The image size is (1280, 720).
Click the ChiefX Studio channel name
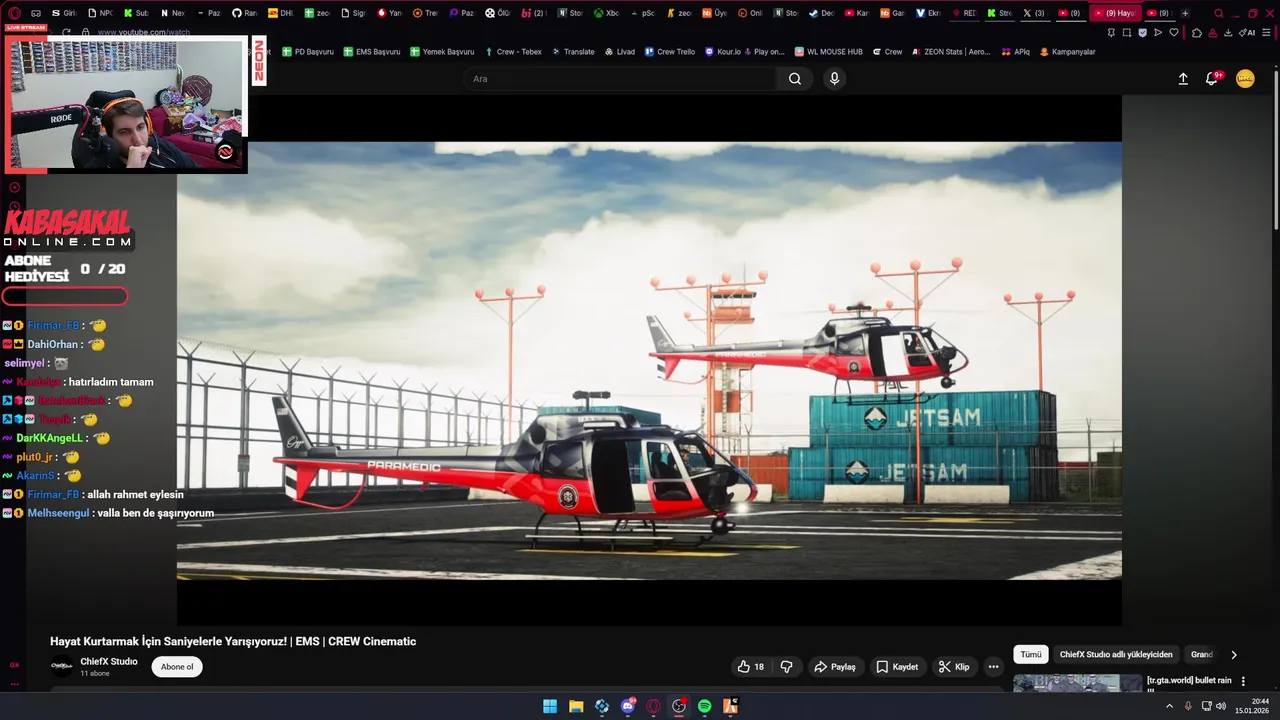(x=109, y=661)
